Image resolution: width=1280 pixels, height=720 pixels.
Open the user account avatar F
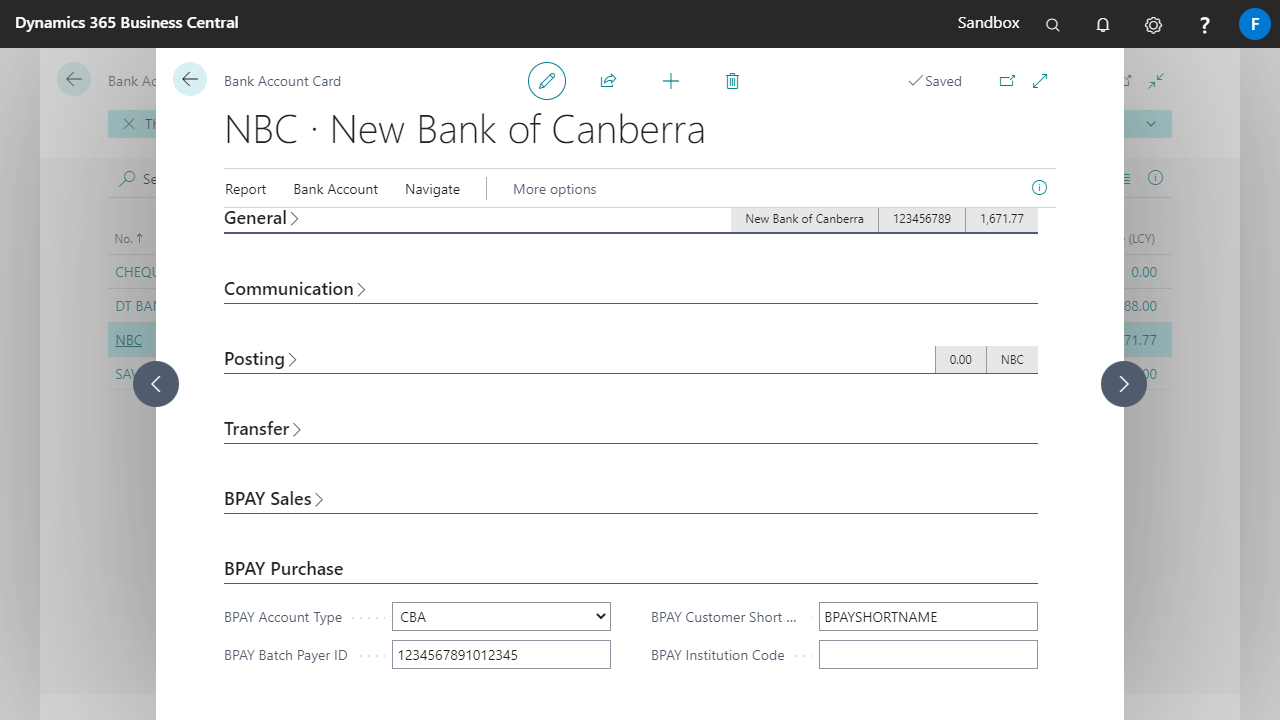click(x=1255, y=24)
